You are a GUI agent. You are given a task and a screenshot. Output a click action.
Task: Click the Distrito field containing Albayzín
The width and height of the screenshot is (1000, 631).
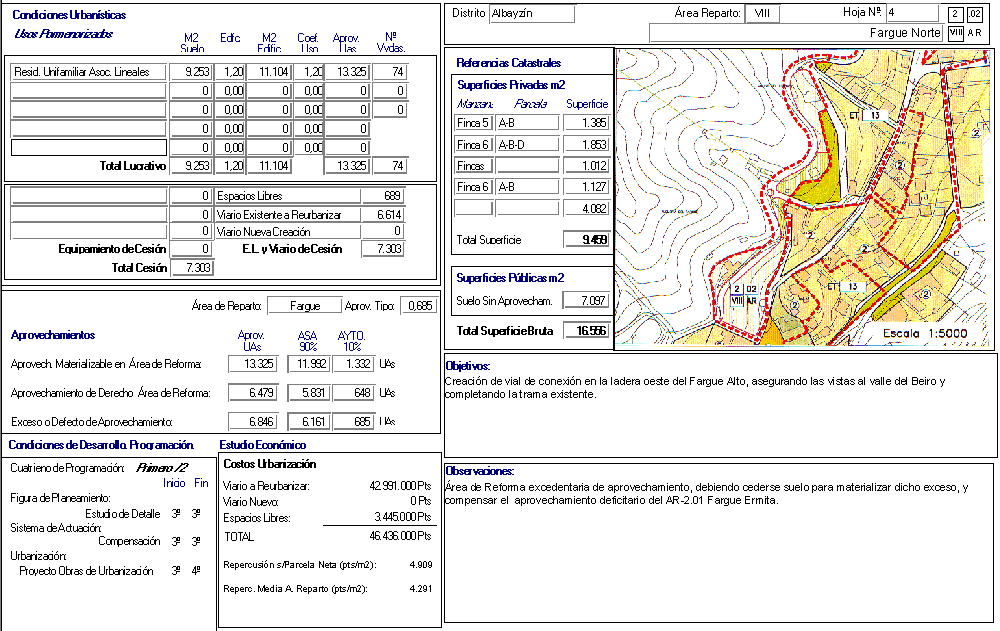(531, 14)
